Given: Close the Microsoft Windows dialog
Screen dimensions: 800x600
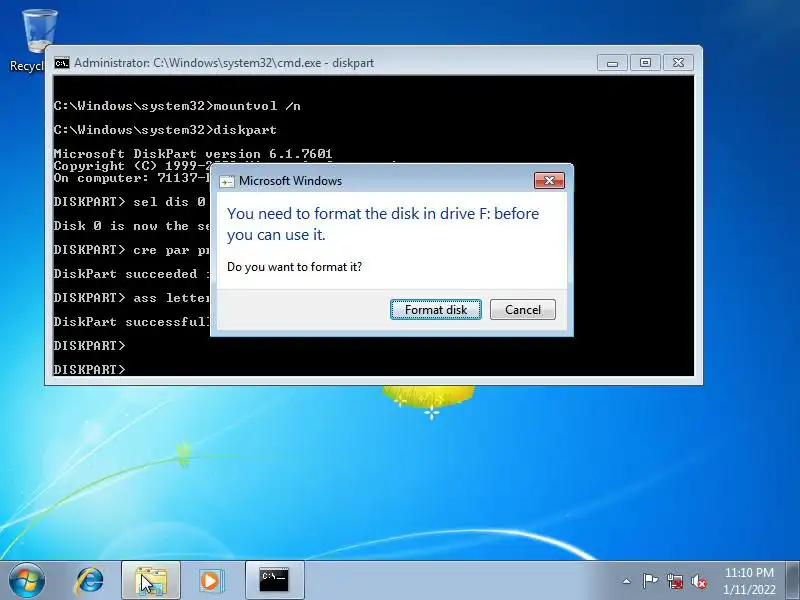Looking at the screenshot, I should [549, 181].
